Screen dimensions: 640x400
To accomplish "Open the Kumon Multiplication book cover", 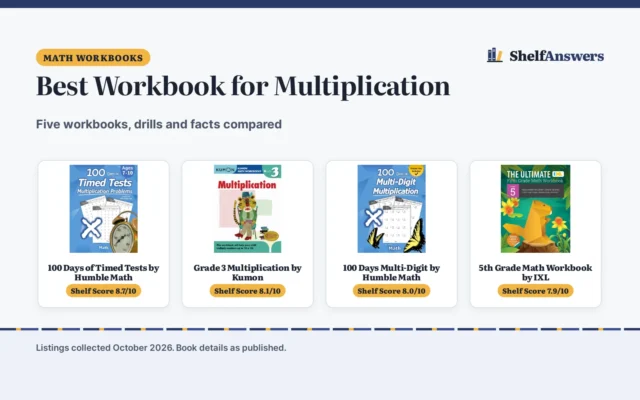I will pos(247,209).
